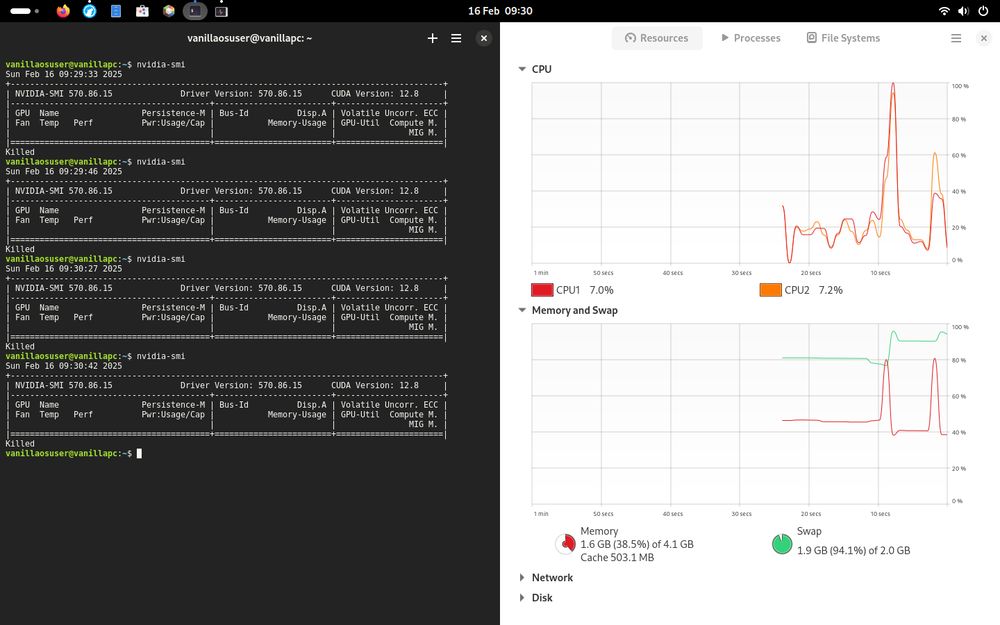This screenshot has height=625, width=1000.
Task: Open System Monitor's hamburger menu
Action: click(956, 38)
